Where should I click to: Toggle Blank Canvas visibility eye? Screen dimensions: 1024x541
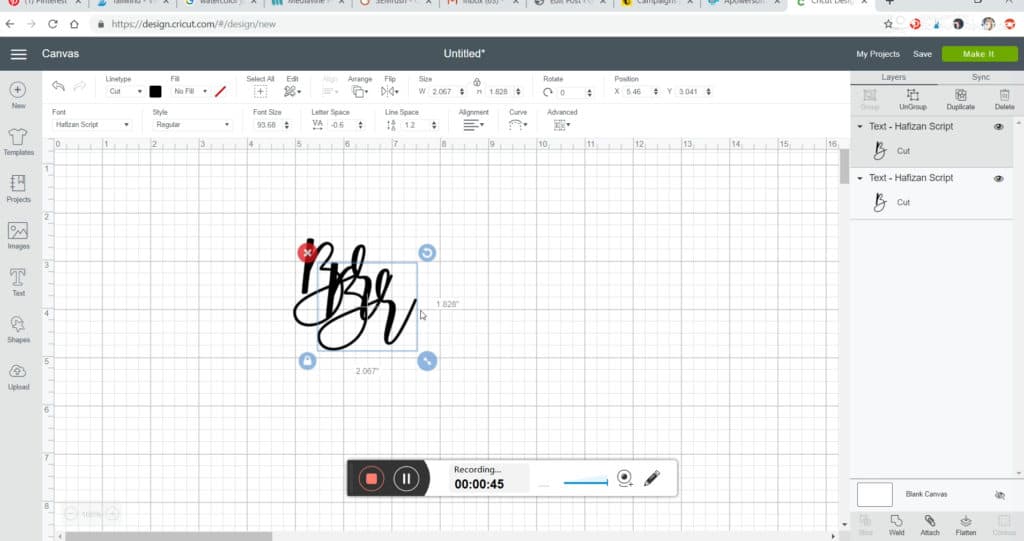coord(999,495)
